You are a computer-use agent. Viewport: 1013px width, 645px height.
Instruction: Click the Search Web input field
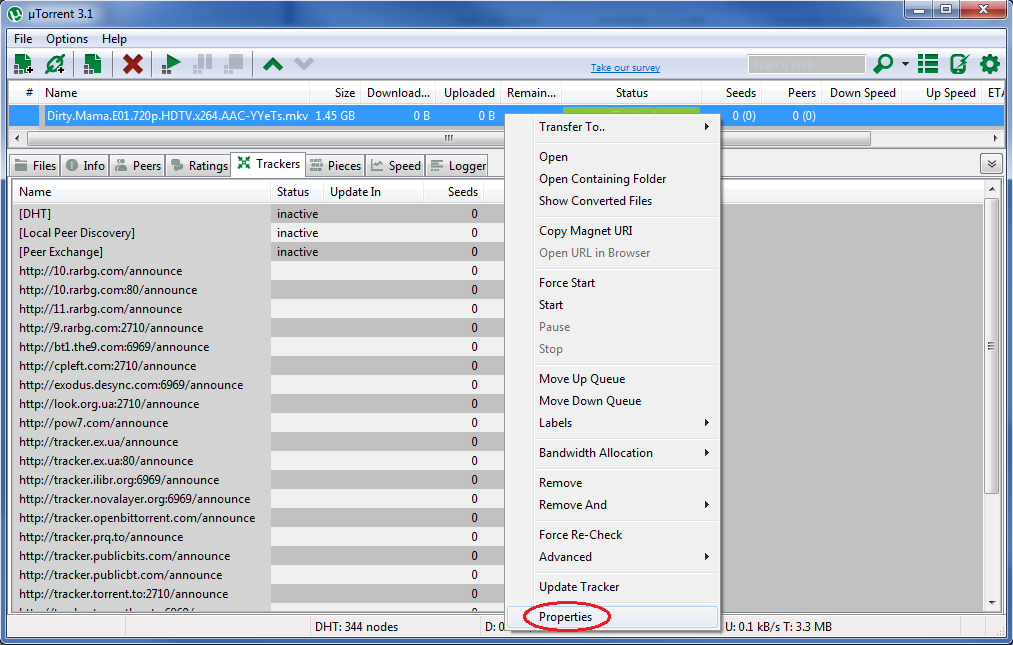(806, 65)
